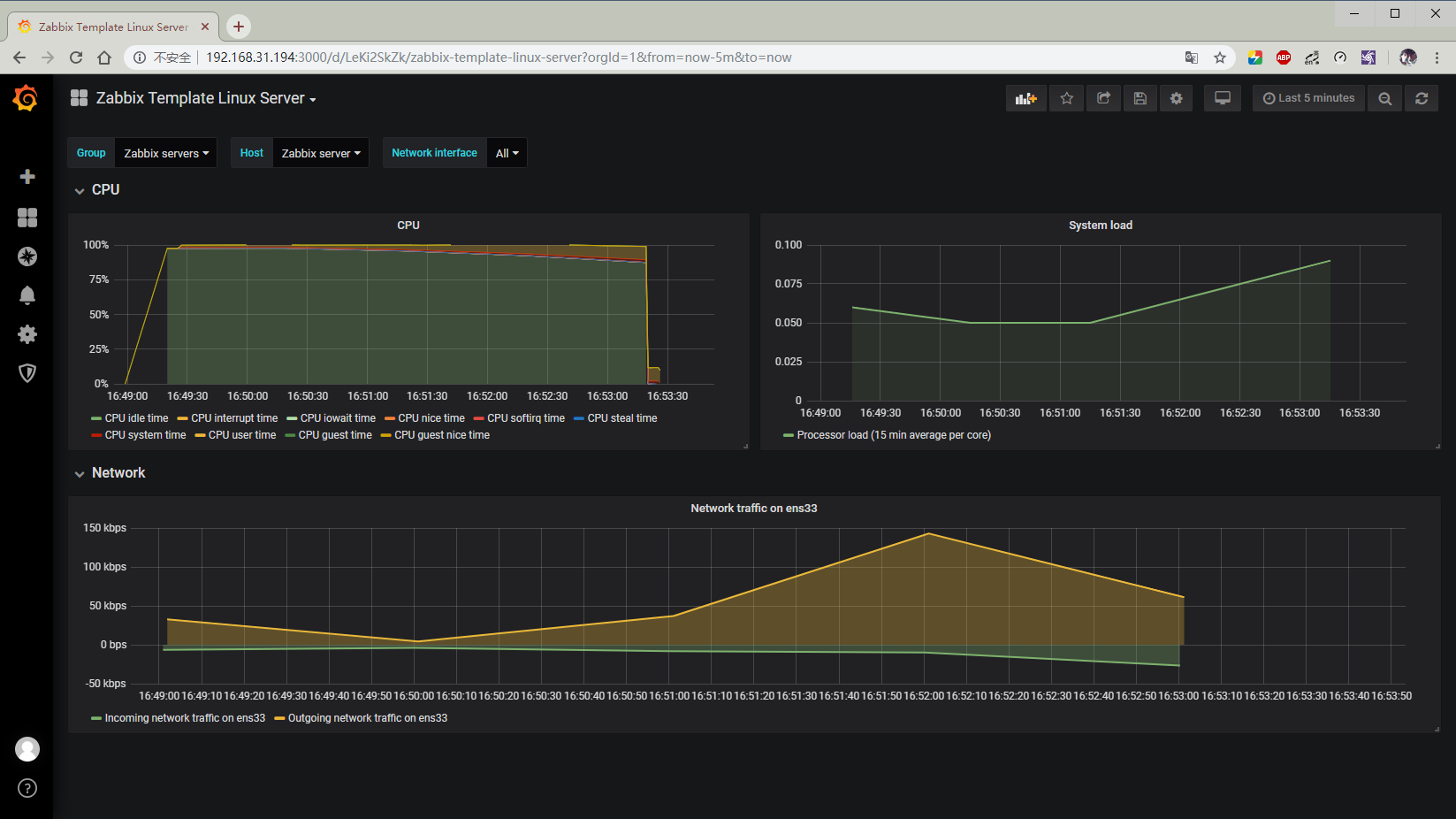Open the CPU panel title menu
The image size is (1456, 819).
[408, 226]
